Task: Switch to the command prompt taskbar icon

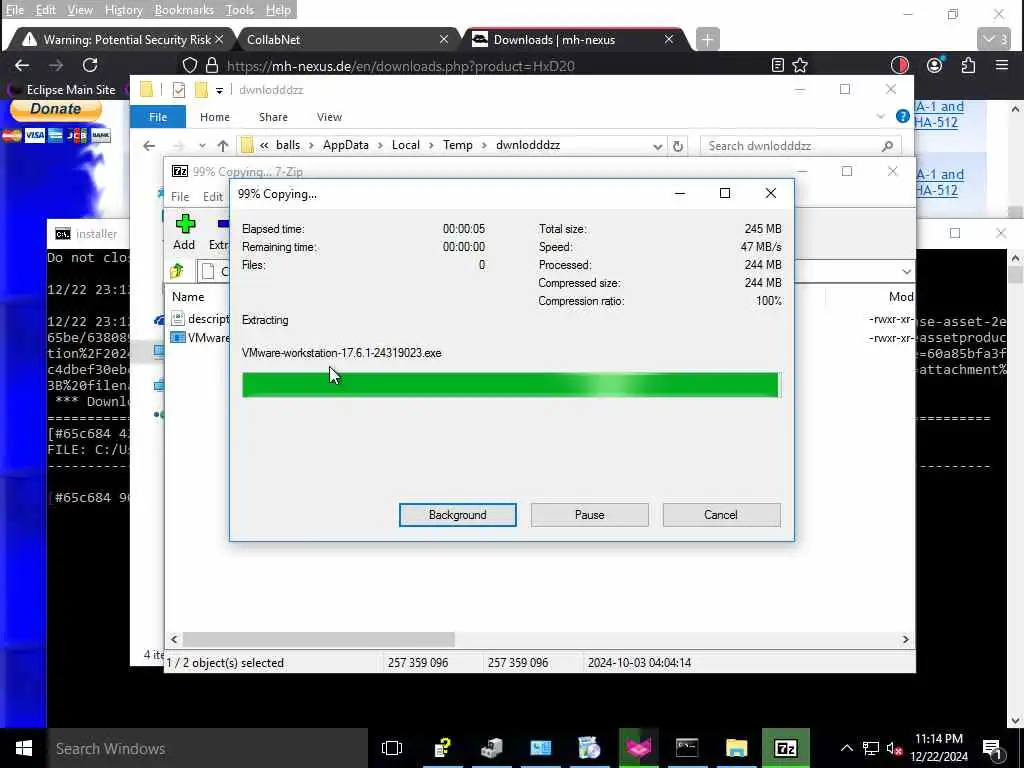Action: click(x=687, y=748)
